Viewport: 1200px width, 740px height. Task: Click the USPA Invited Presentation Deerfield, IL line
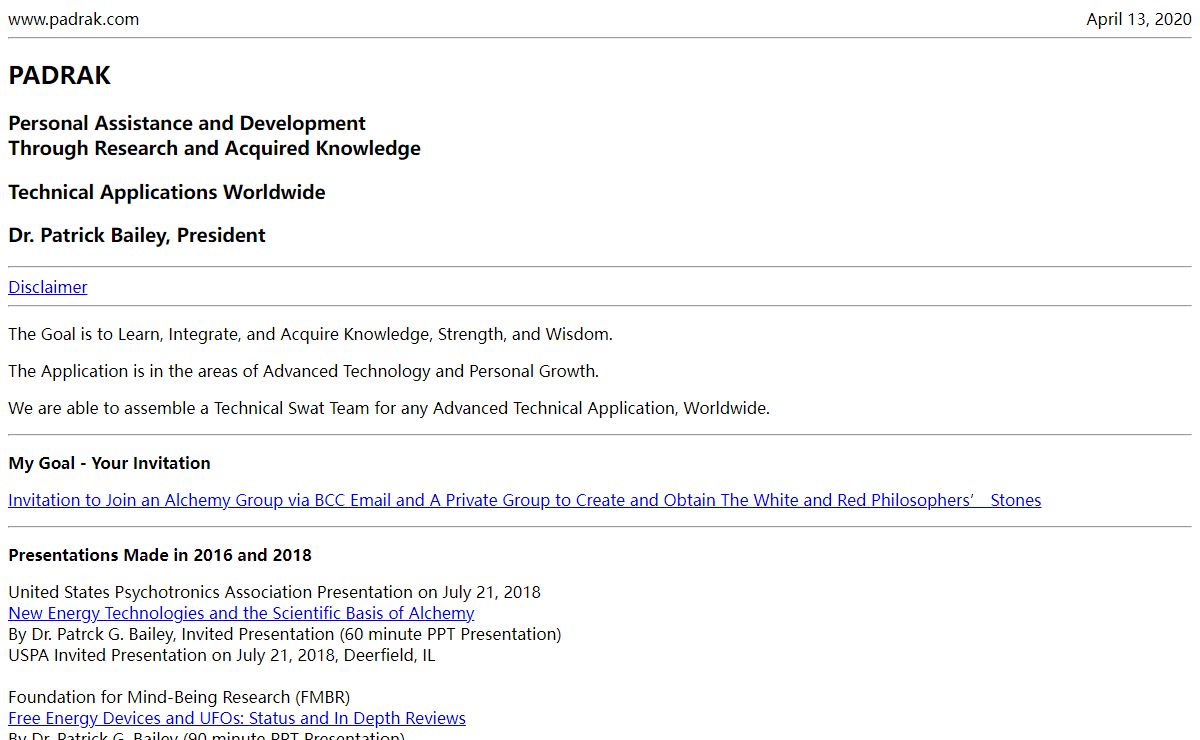pos(221,655)
